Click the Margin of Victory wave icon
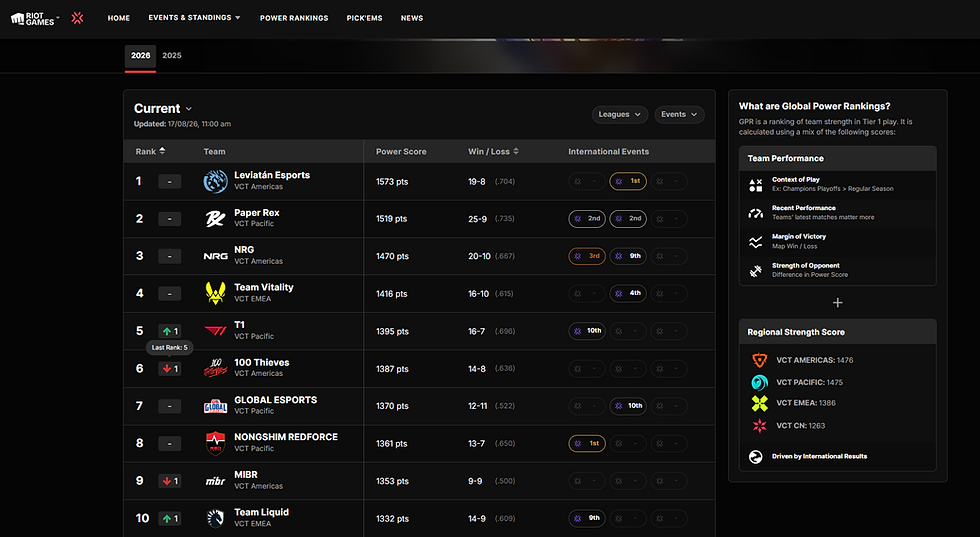 tap(756, 241)
